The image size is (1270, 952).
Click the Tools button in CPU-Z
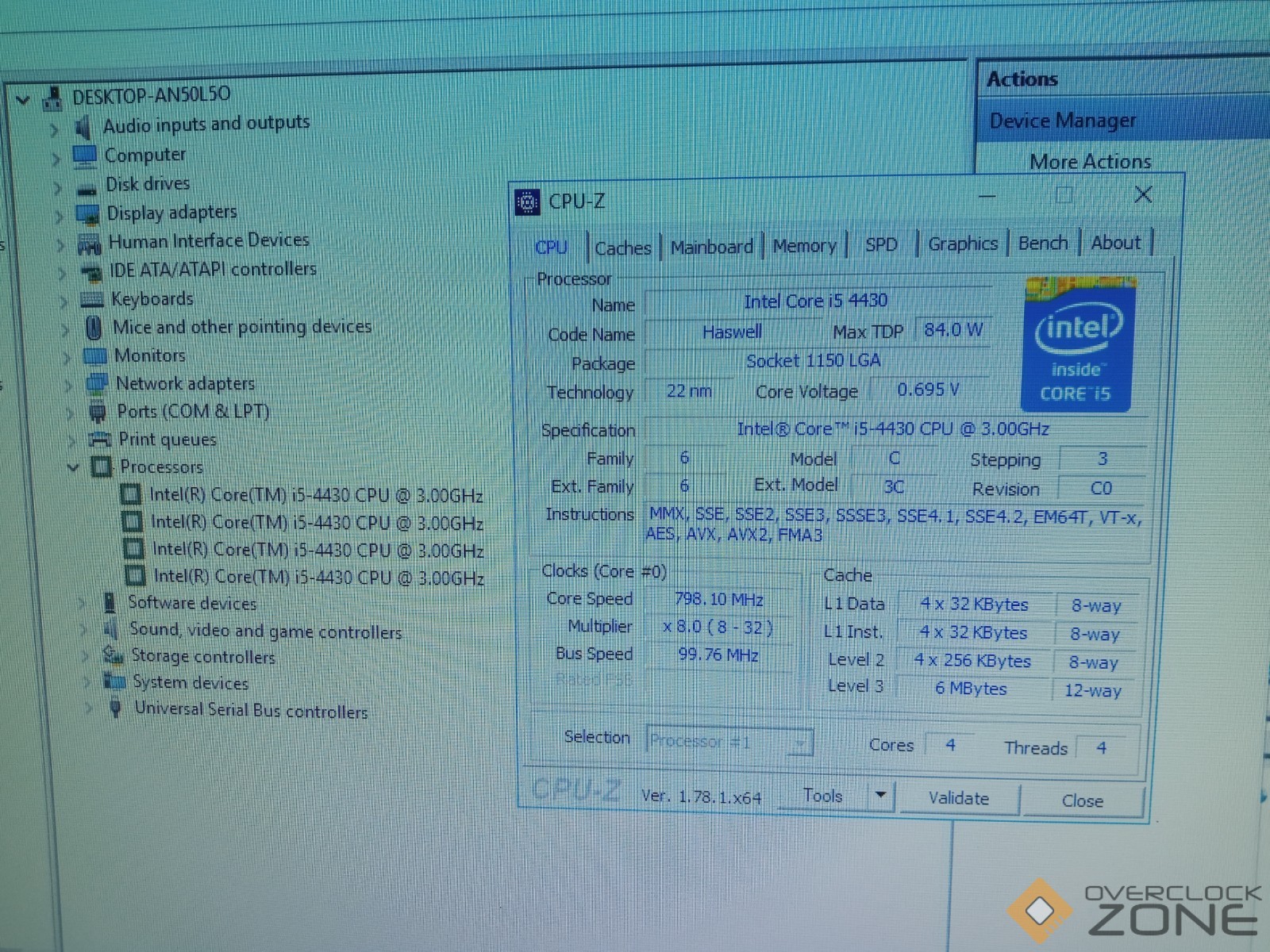pyautogui.click(x=822, y=796)
